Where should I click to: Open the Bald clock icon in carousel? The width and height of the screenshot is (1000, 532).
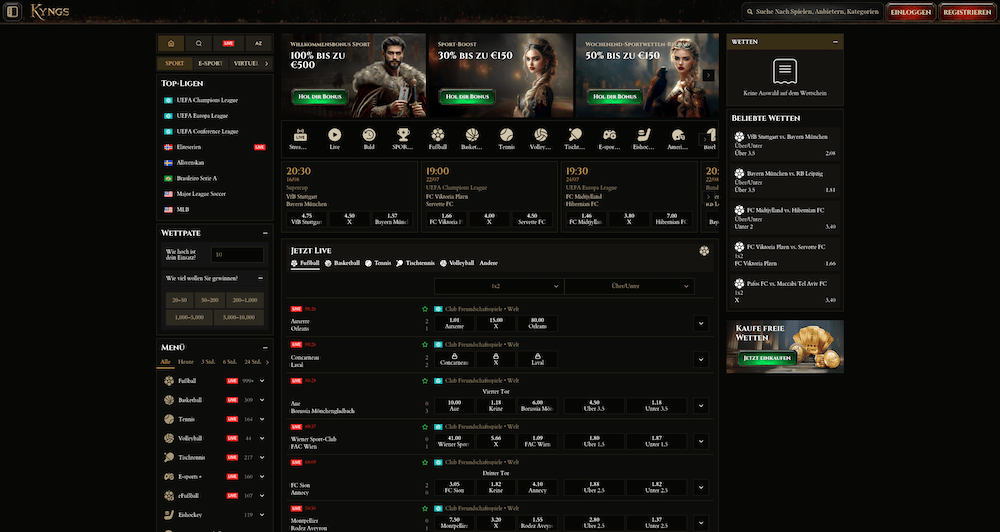coord(369,135)
